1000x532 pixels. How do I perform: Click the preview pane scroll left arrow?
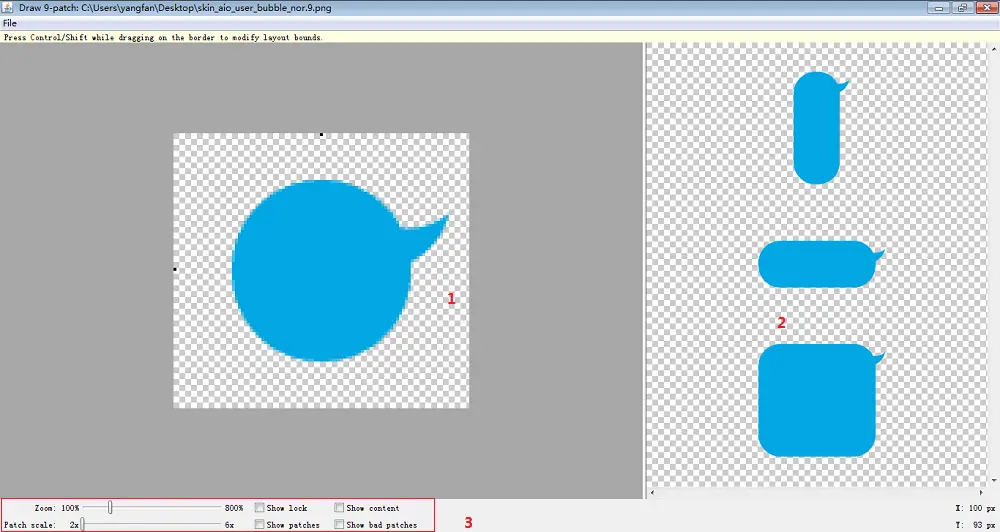[652, 492]
